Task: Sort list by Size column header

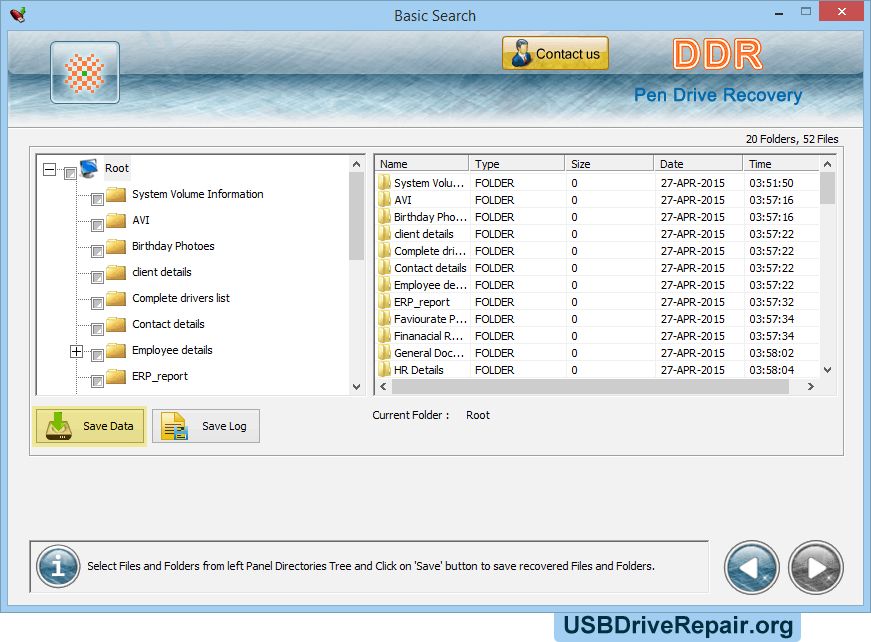Action: 609,164
